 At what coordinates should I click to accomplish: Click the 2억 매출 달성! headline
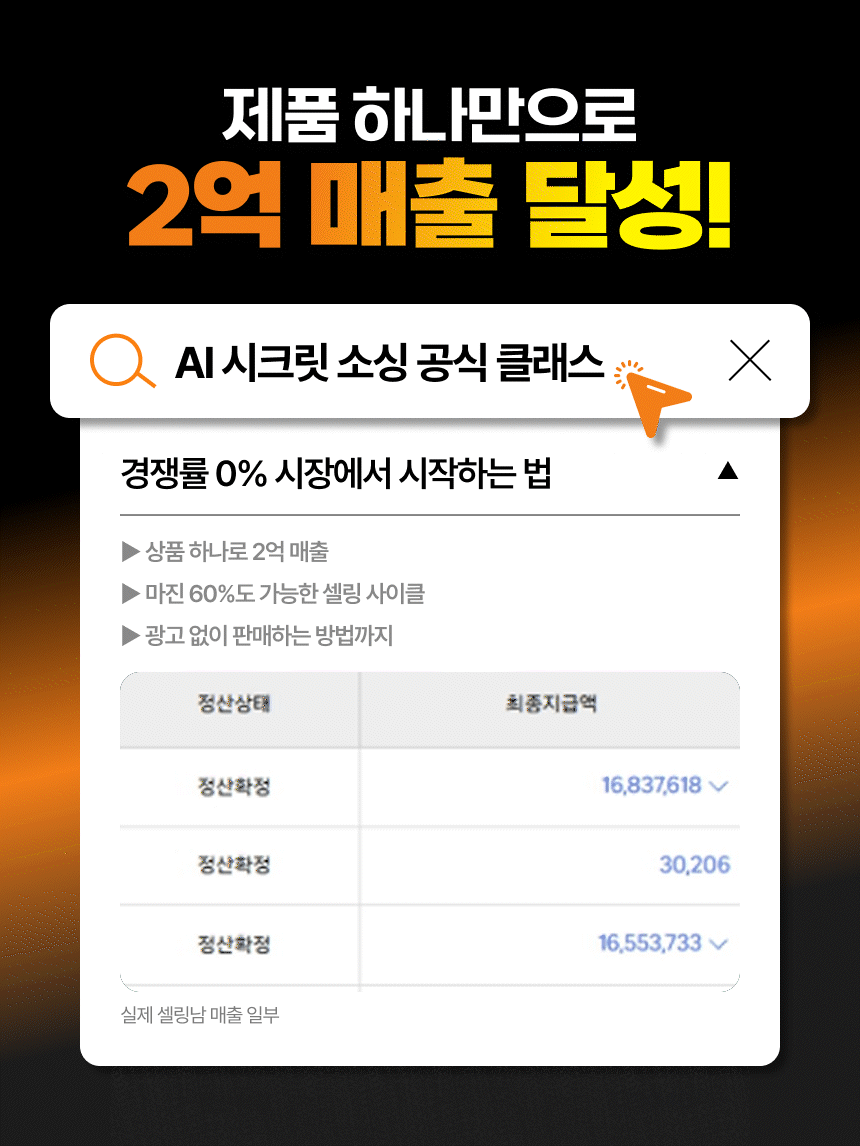point(430,205)
